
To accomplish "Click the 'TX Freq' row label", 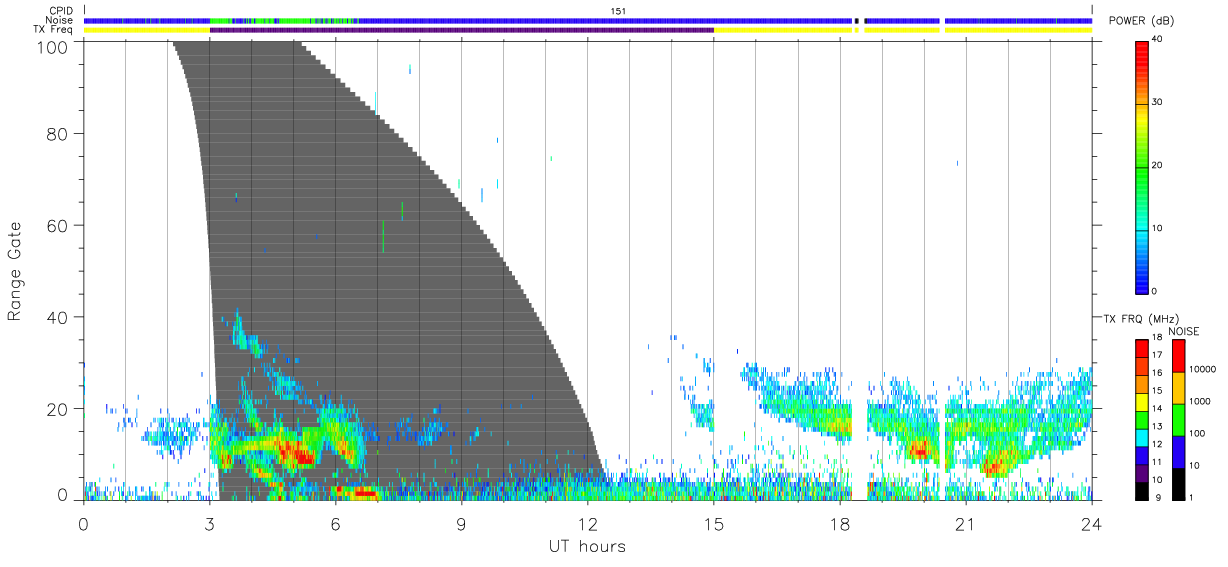I will 53,29.
